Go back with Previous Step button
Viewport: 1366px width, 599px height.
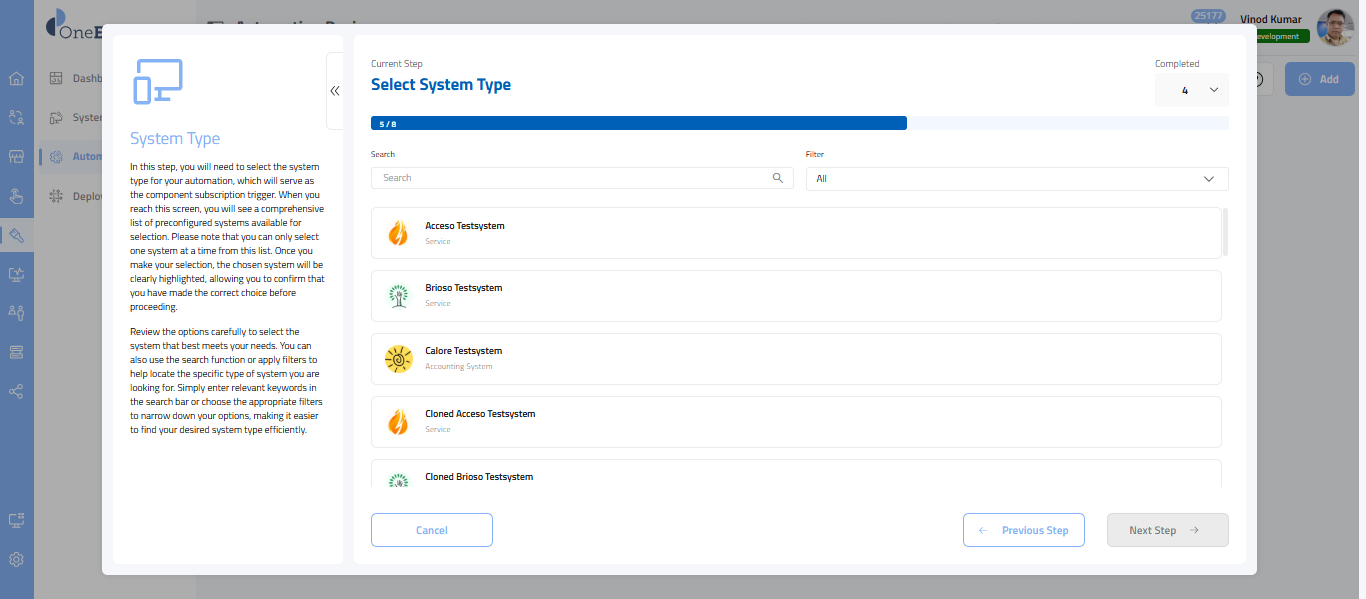coord(1023,530)
